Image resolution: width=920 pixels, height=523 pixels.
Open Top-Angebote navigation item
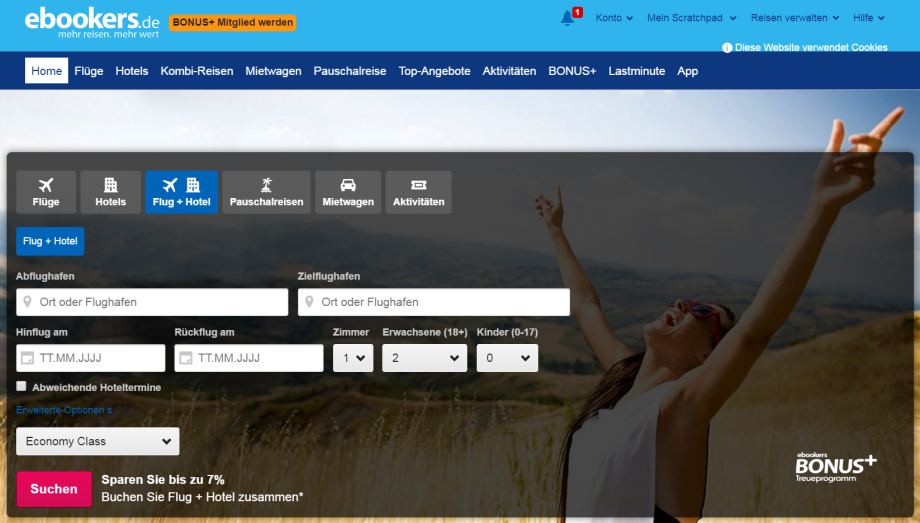tap(434, 71)
